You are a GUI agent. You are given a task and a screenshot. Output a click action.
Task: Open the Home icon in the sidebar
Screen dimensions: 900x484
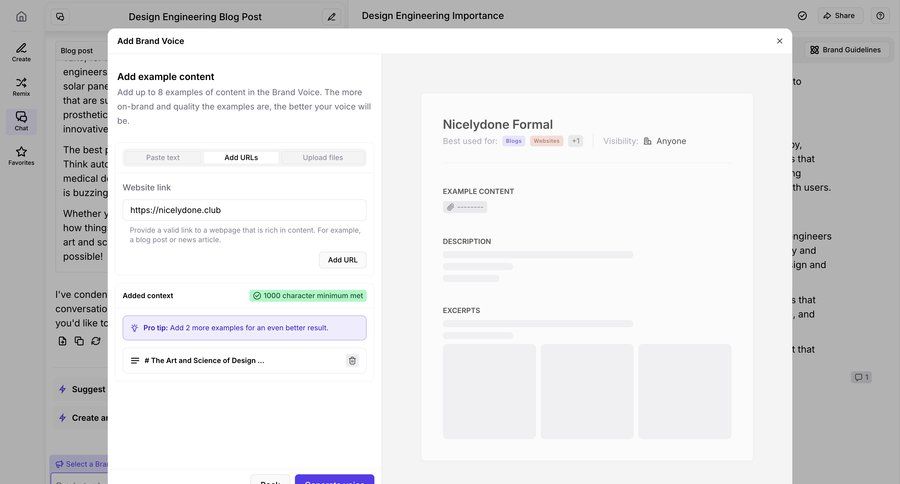click(21, 16)
